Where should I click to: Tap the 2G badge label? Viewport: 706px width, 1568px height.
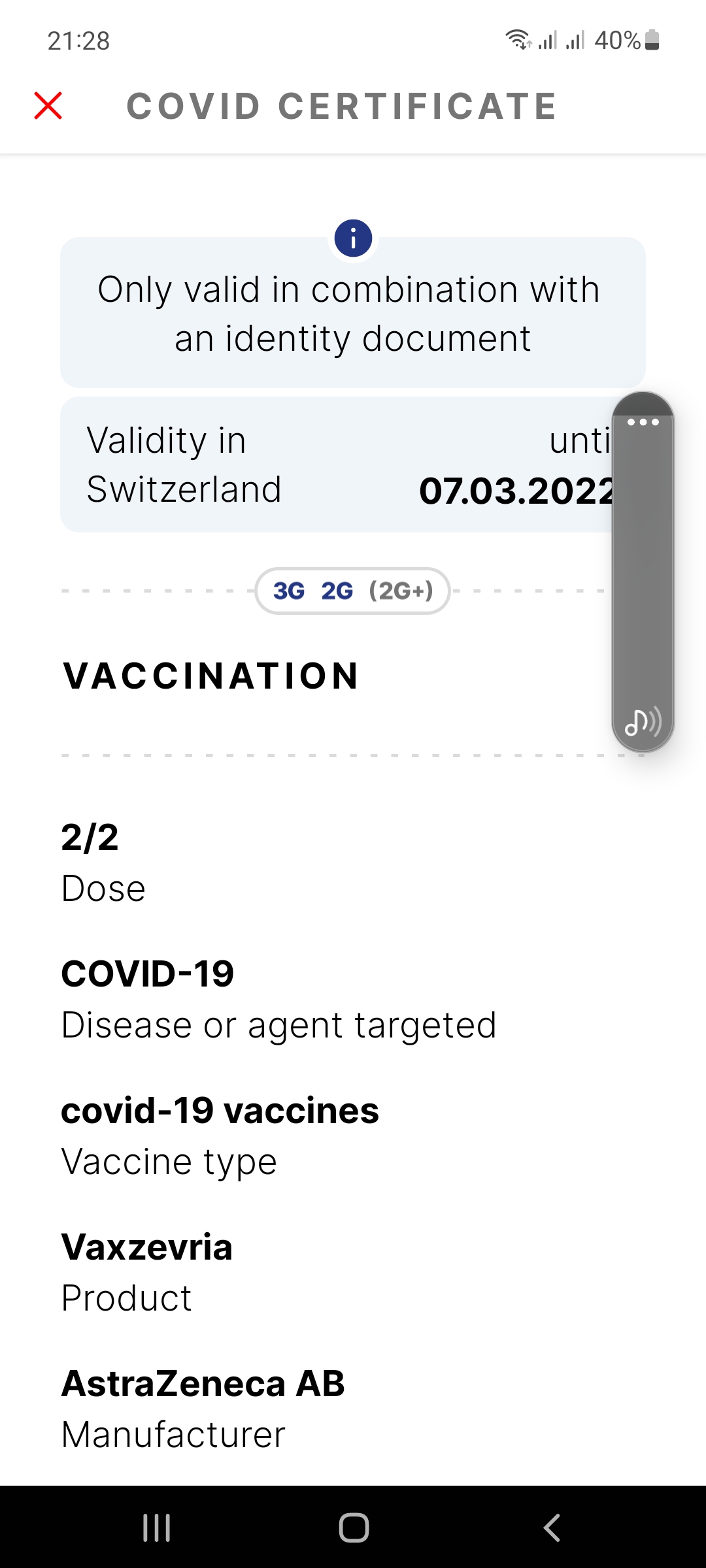click(337, 591)
